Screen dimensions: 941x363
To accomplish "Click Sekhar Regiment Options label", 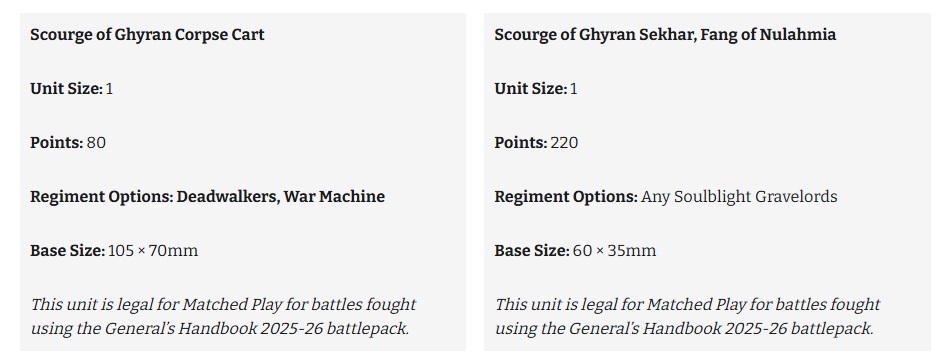I will (x=566, y=197).
